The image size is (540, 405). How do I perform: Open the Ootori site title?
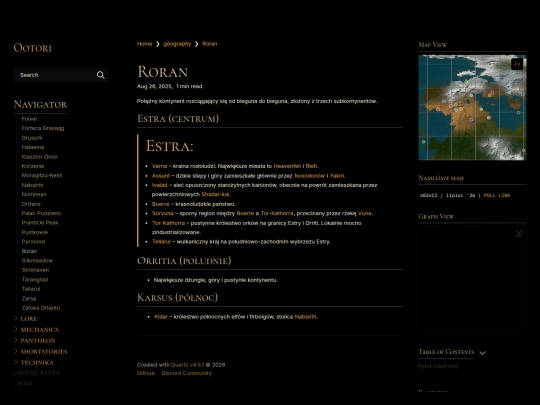click(x=32, y=48)
